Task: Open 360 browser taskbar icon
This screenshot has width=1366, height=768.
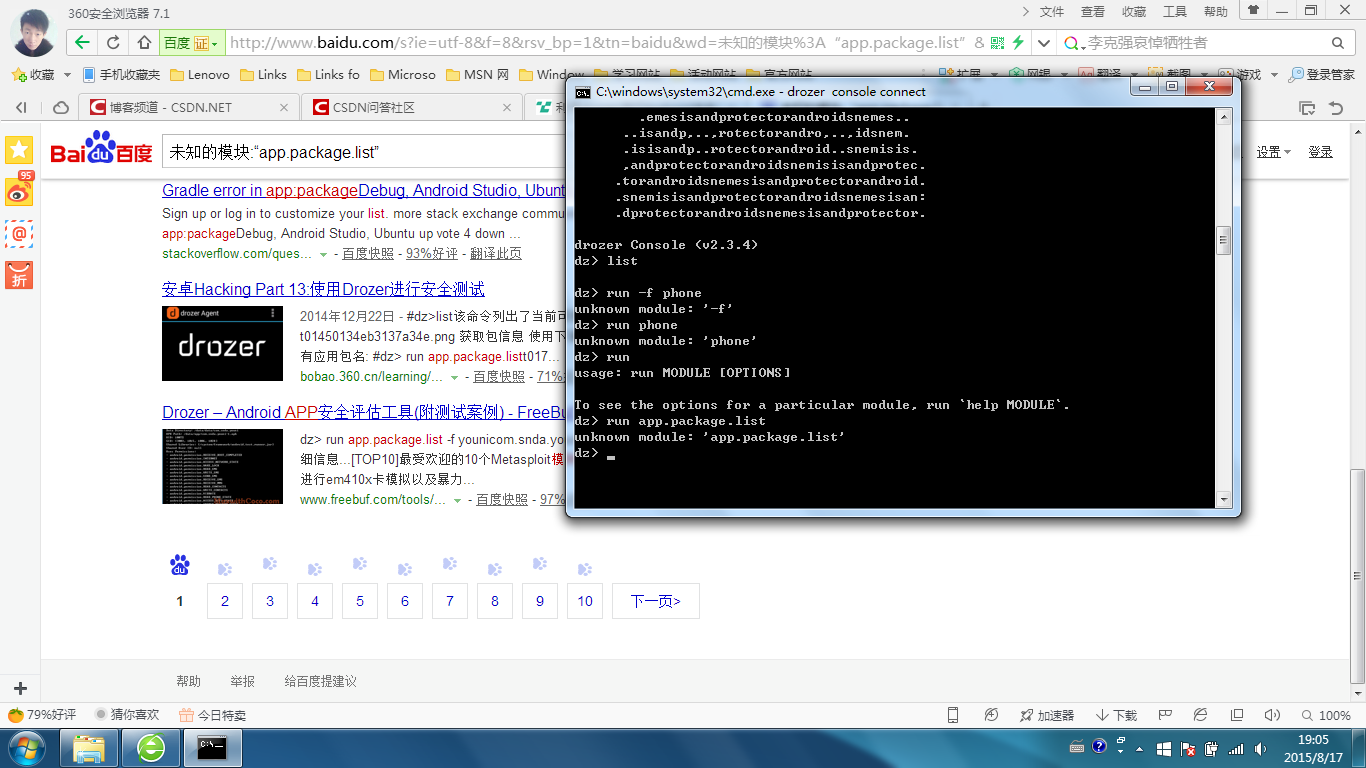Action: pos(152,748)
